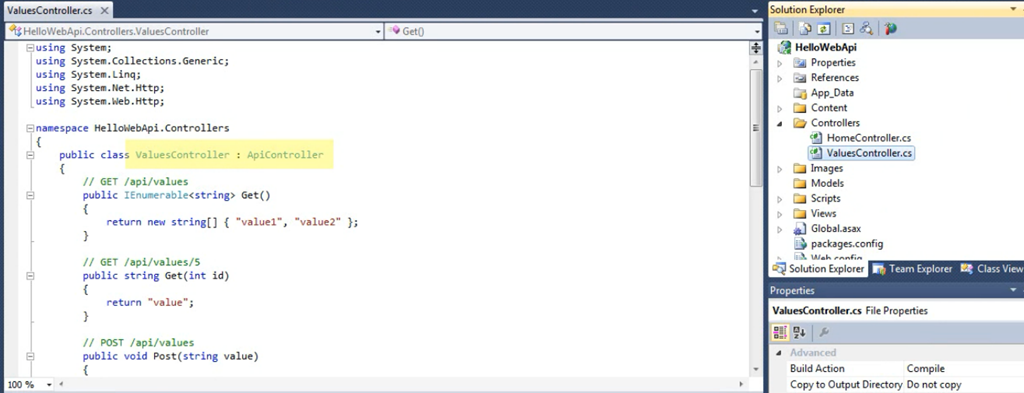This screenshot has width=1024, height=393.
Task: Collapse the namespace HelloWebApi.Controllers outlining box
Action: coord(30,128)
